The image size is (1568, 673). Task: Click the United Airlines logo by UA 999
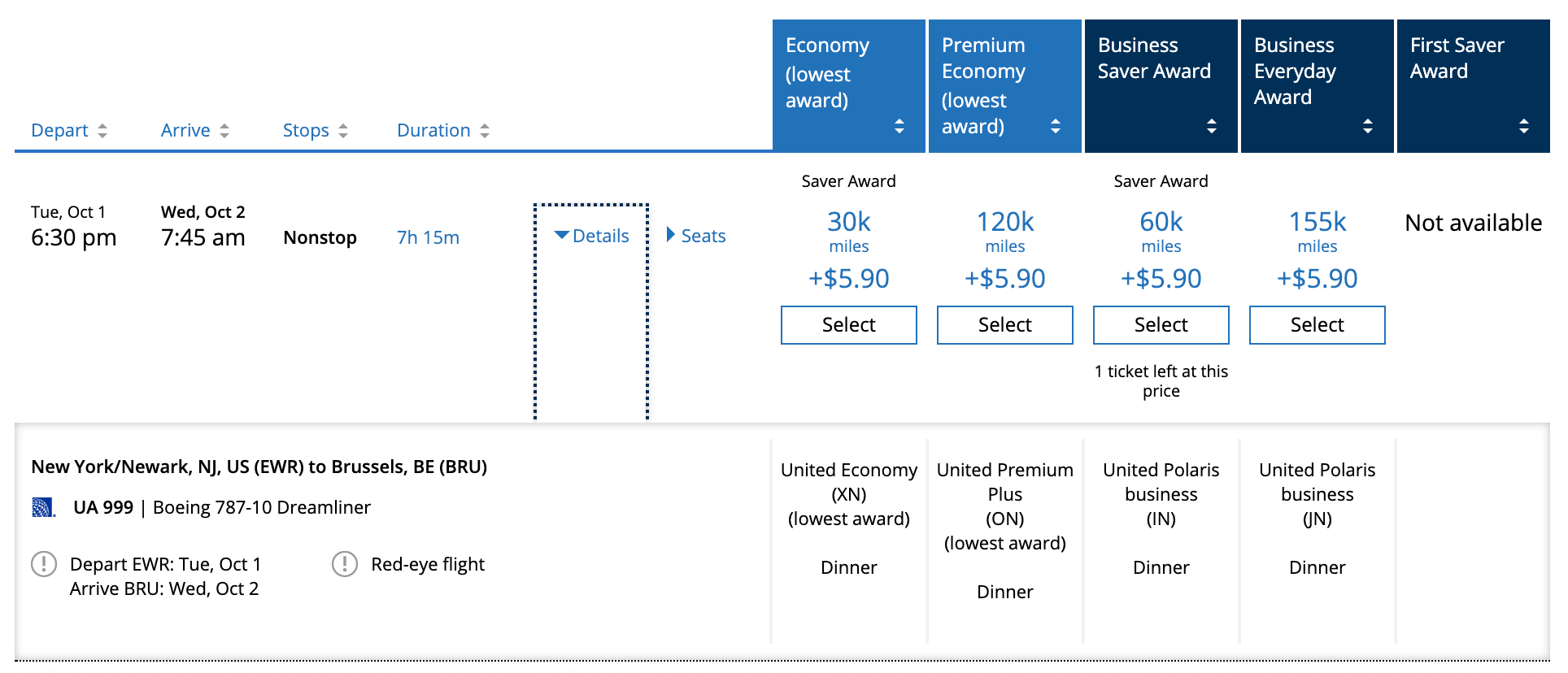coord(43,508)
